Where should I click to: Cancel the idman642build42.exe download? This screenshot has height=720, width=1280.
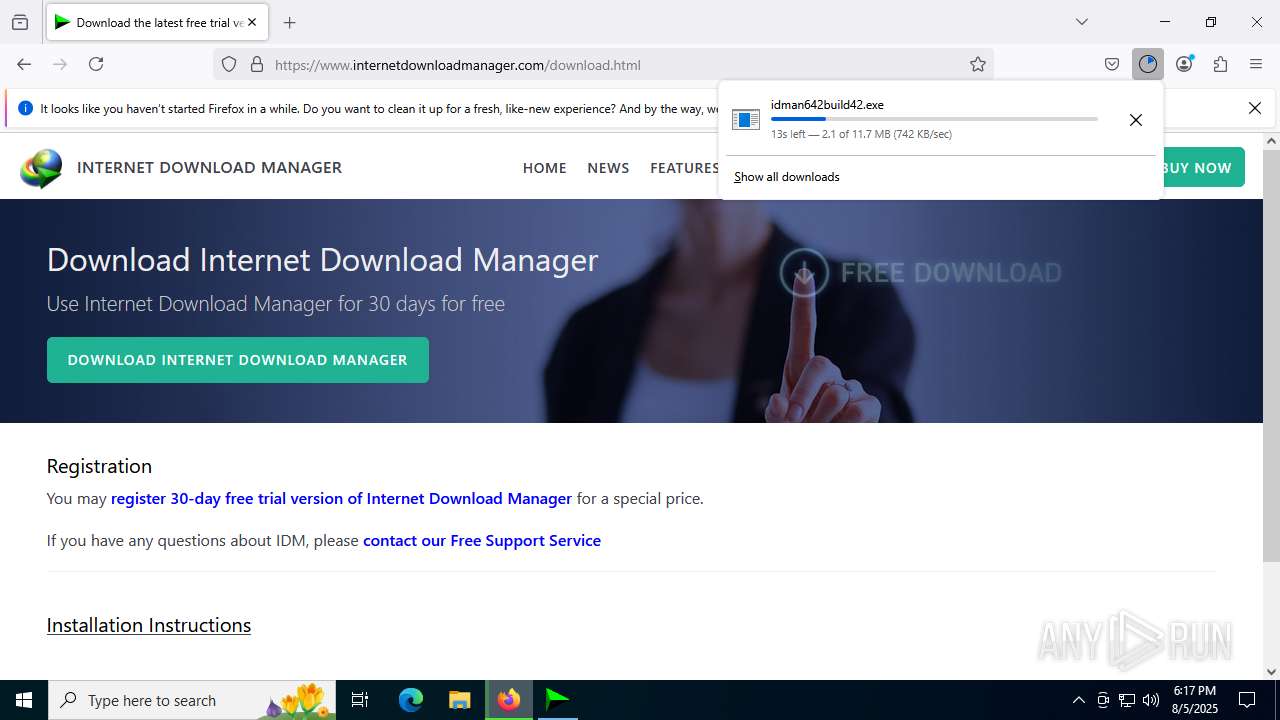point(1136,120)
